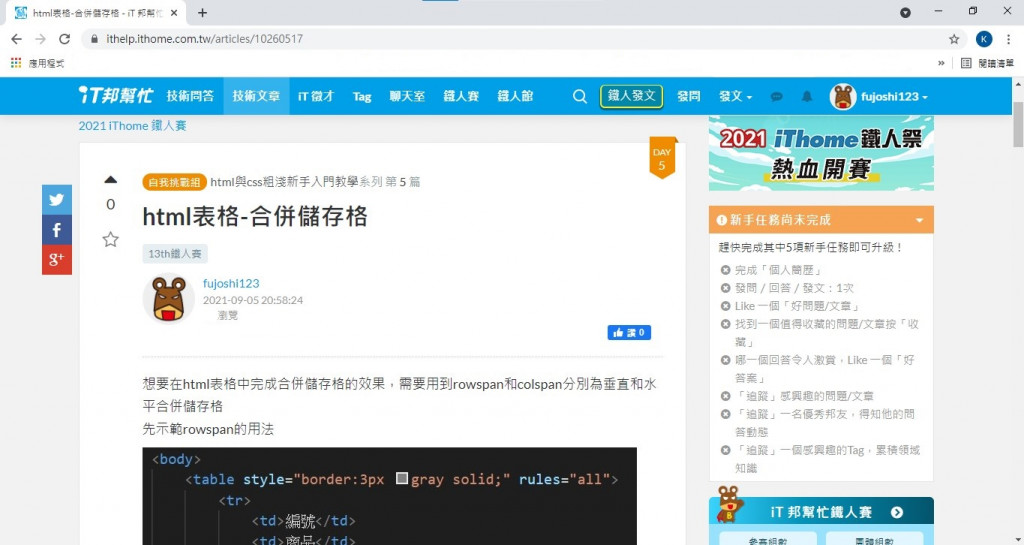The height and width of the screenshot is (545, 1024).
Task: Open the 2021 iThome 鐵人祭 banner
Action: tap(822, 153)
